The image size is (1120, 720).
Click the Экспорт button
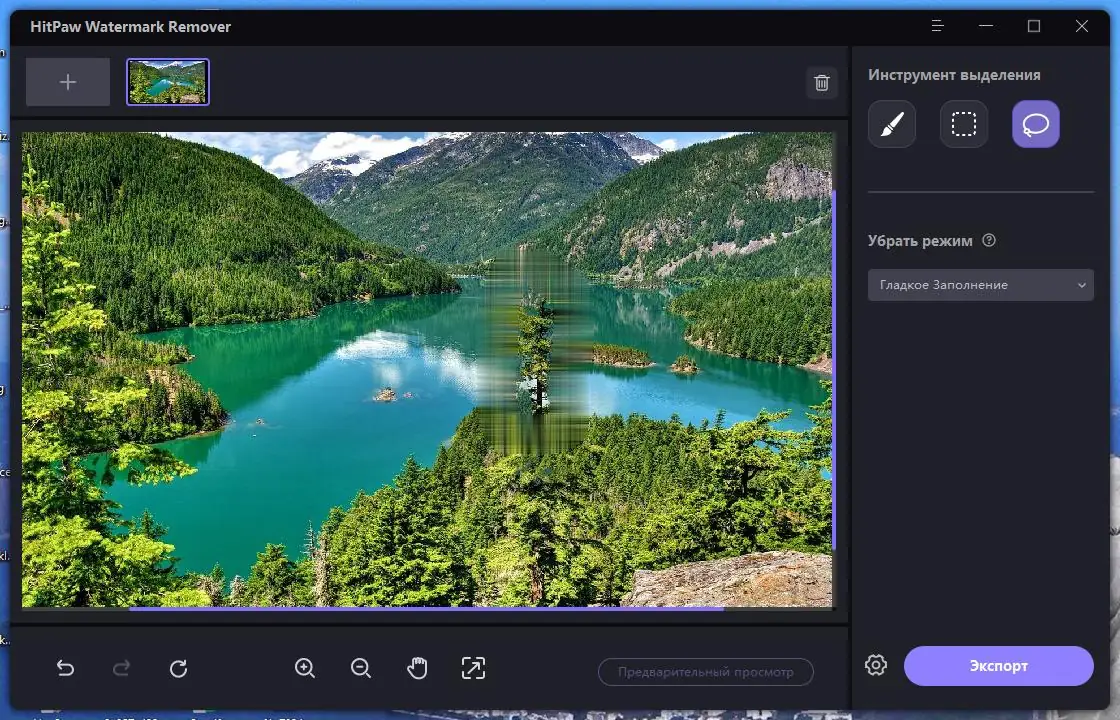coord(999,666)
